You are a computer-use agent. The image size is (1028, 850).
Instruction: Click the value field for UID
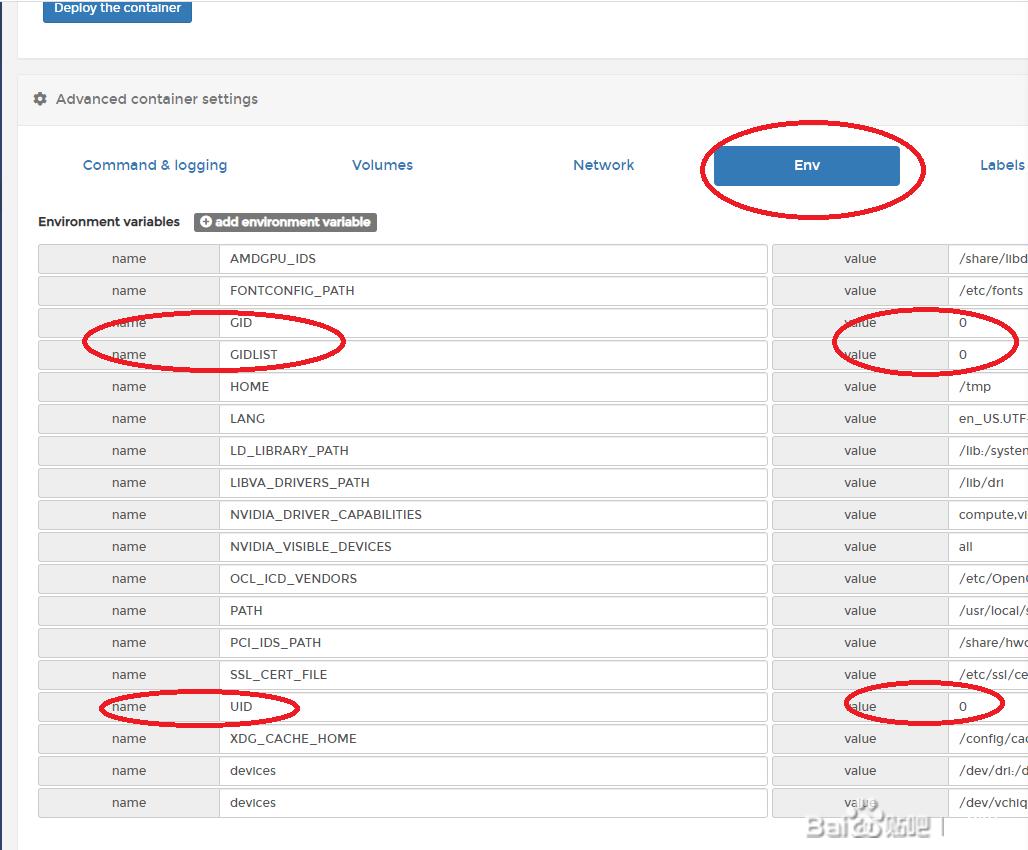pyautogui.click(x=988, y=707)
